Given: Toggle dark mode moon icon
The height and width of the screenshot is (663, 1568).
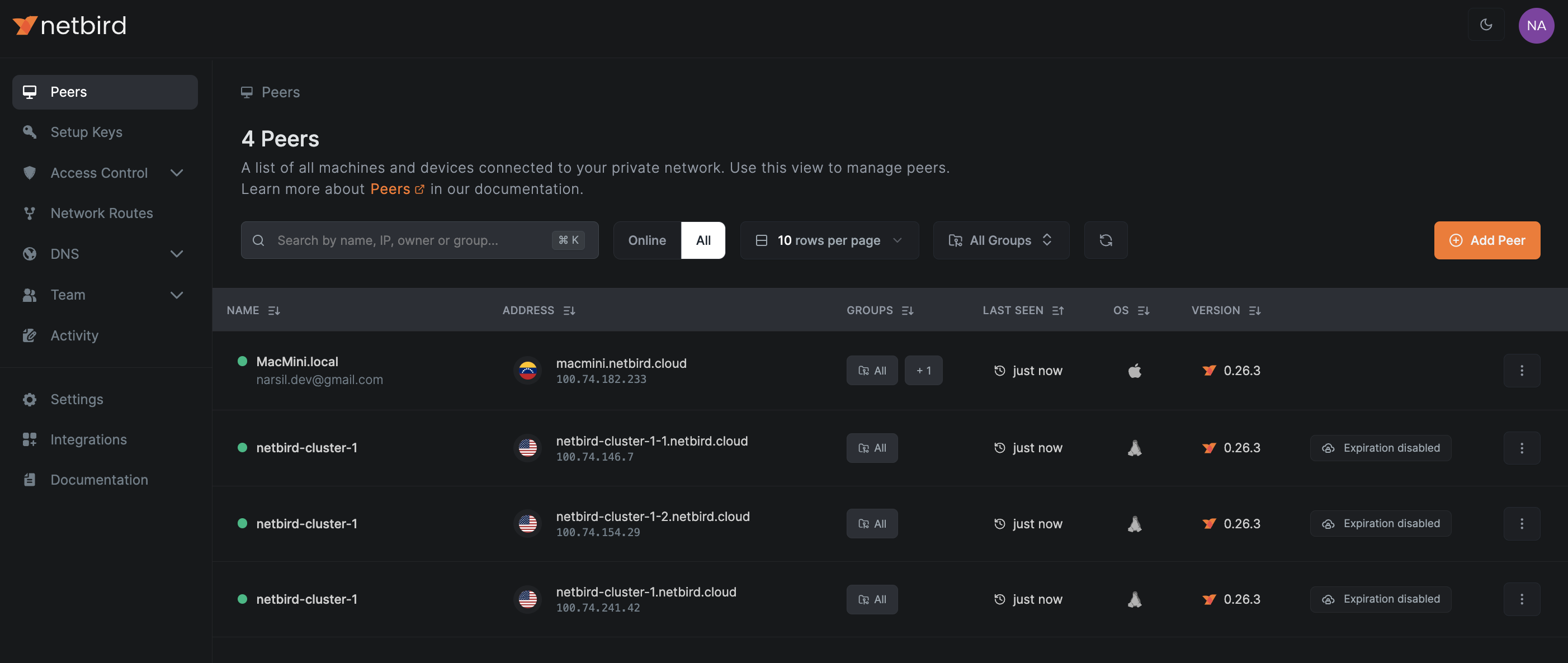Looking at the screenshot, I should click(x=1486, y=25).
